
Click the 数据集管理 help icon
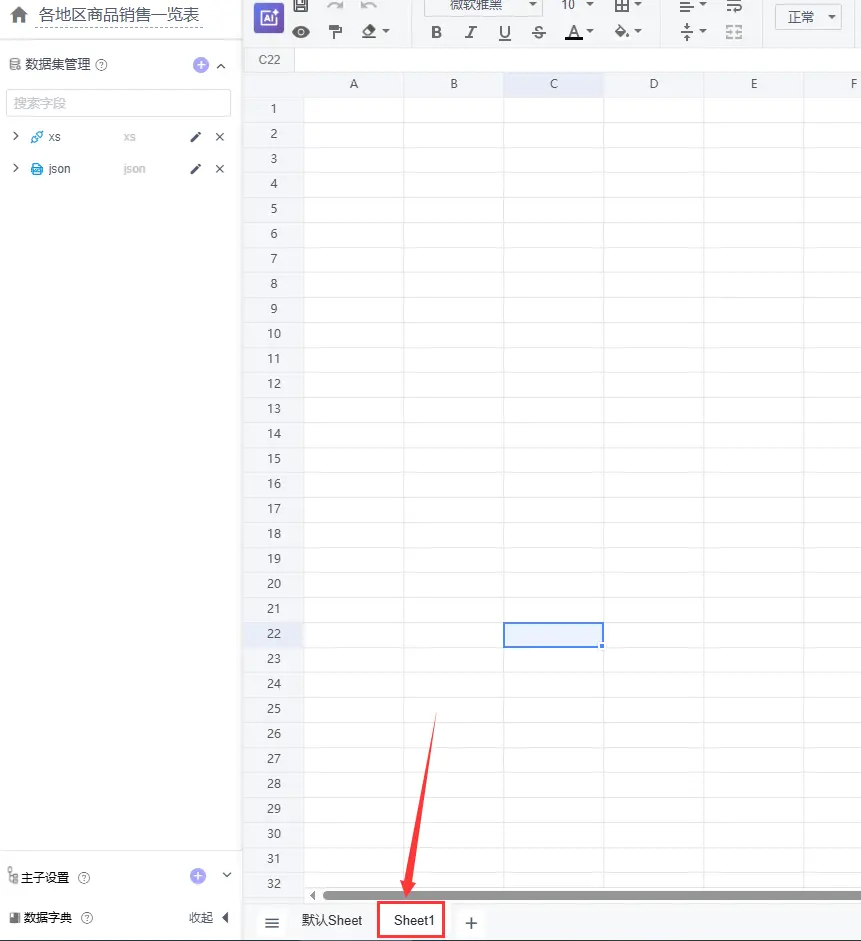[x=101, y=65]
